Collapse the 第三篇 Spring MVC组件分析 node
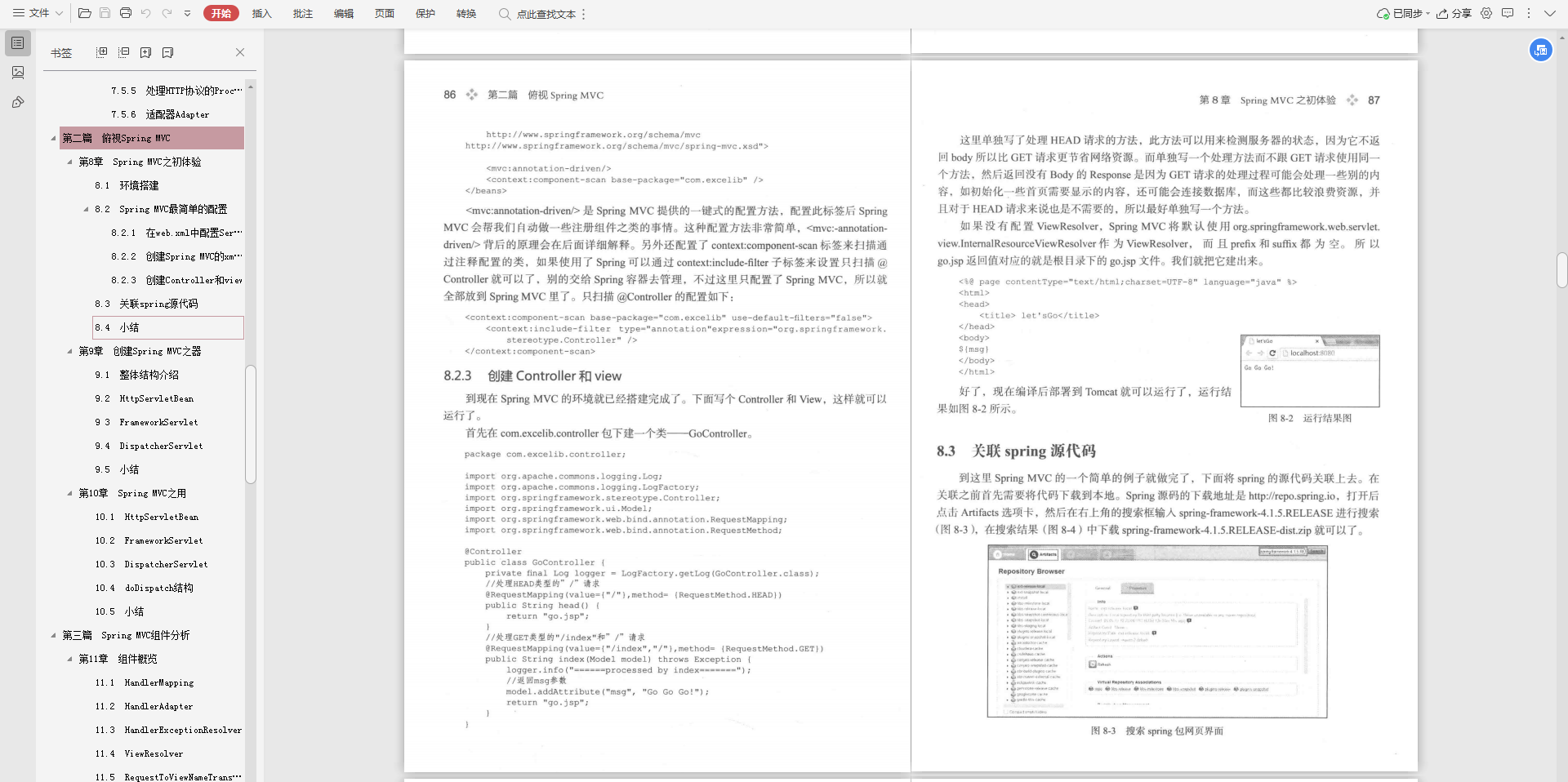This screenshot has height=782, width=1568. click(x=53, y=635)
